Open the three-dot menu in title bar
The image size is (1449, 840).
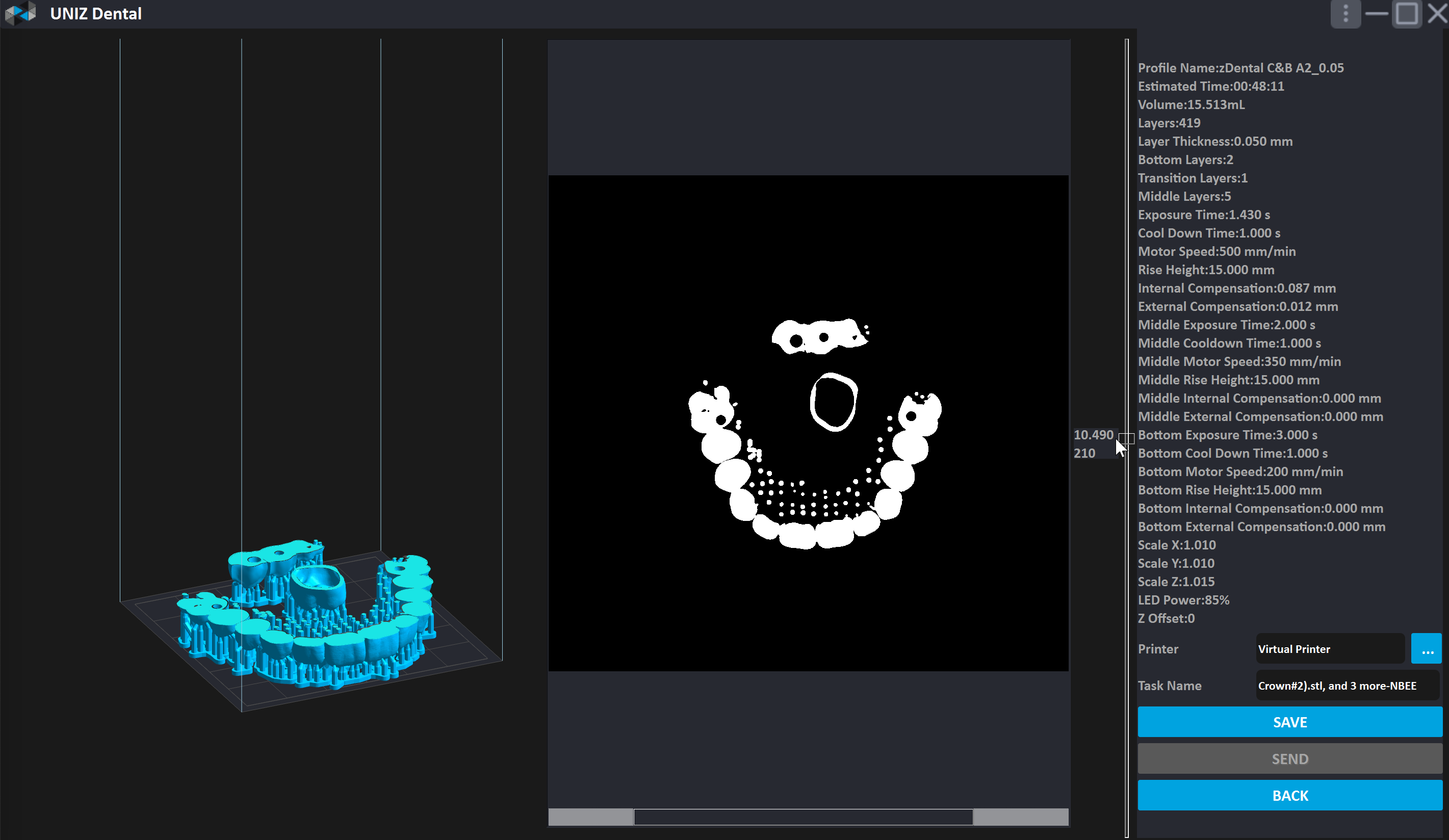click(x=1345, y=14)
